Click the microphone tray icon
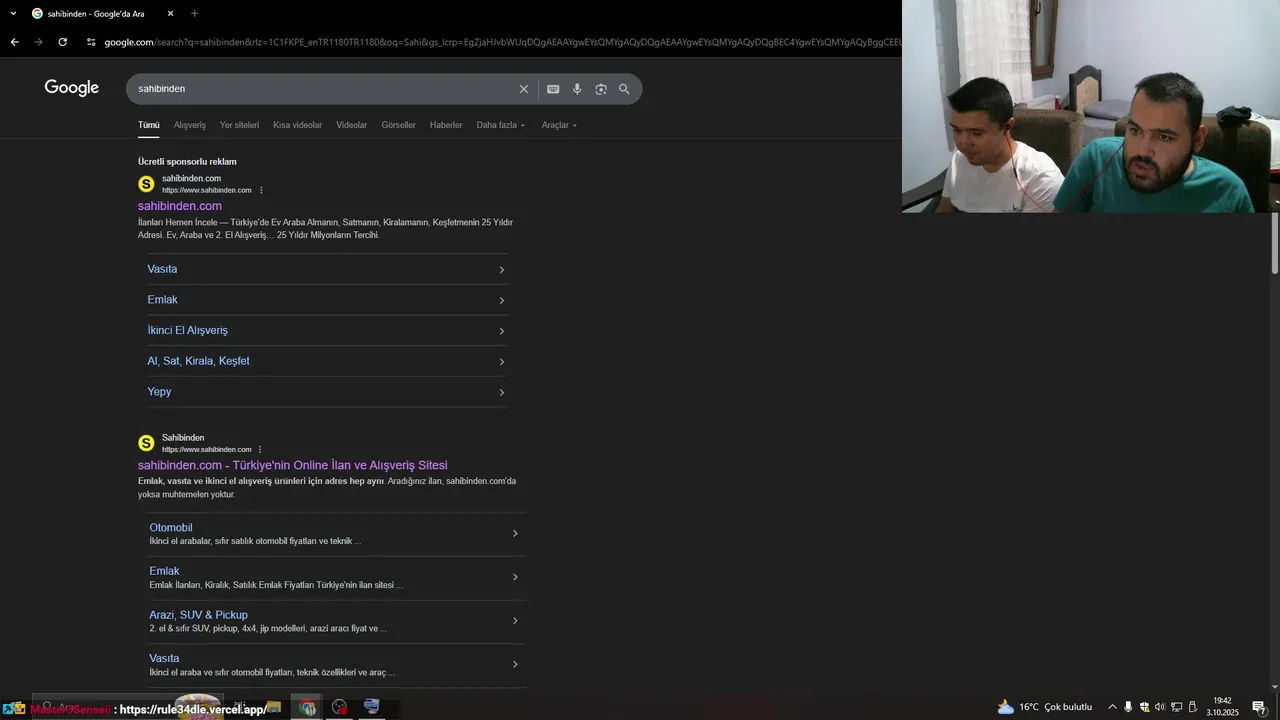The image size is (1280, 720). 1128,707
